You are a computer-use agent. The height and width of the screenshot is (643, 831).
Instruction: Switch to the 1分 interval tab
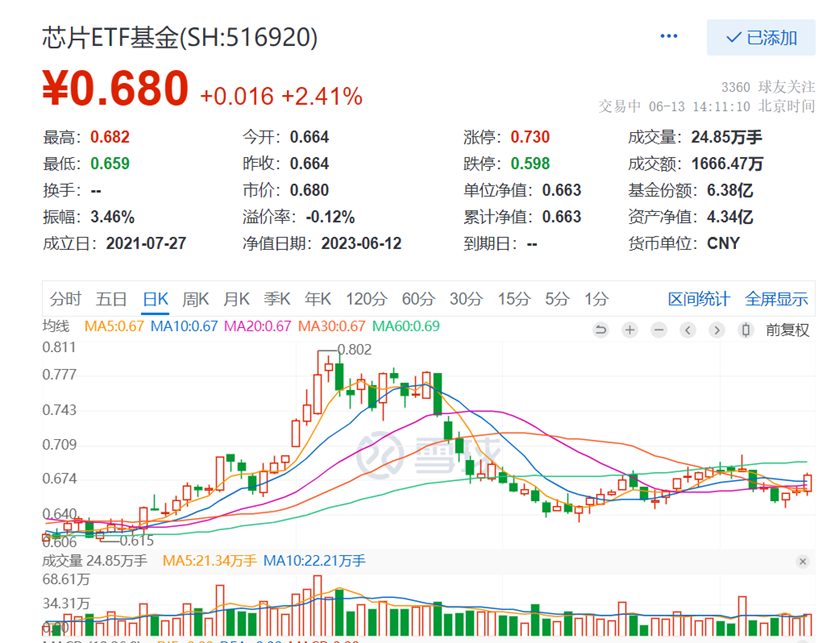pos(596,299)
